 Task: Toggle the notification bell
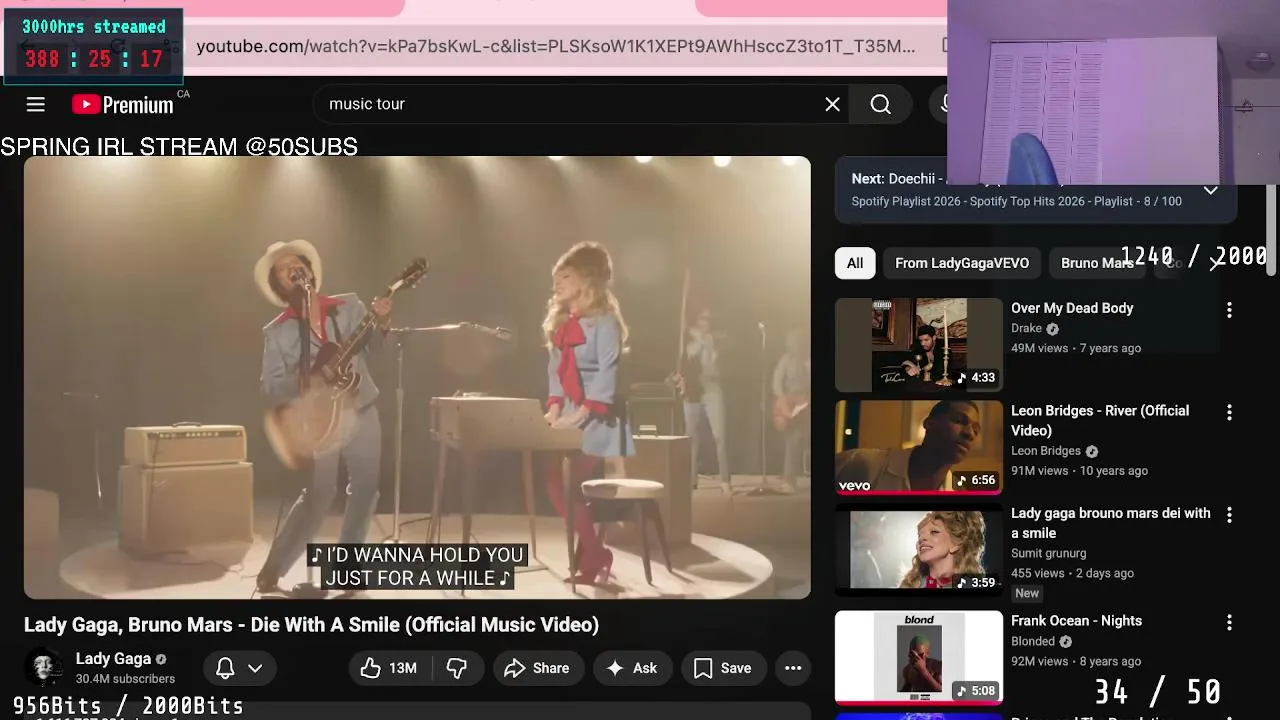(225, 668)
